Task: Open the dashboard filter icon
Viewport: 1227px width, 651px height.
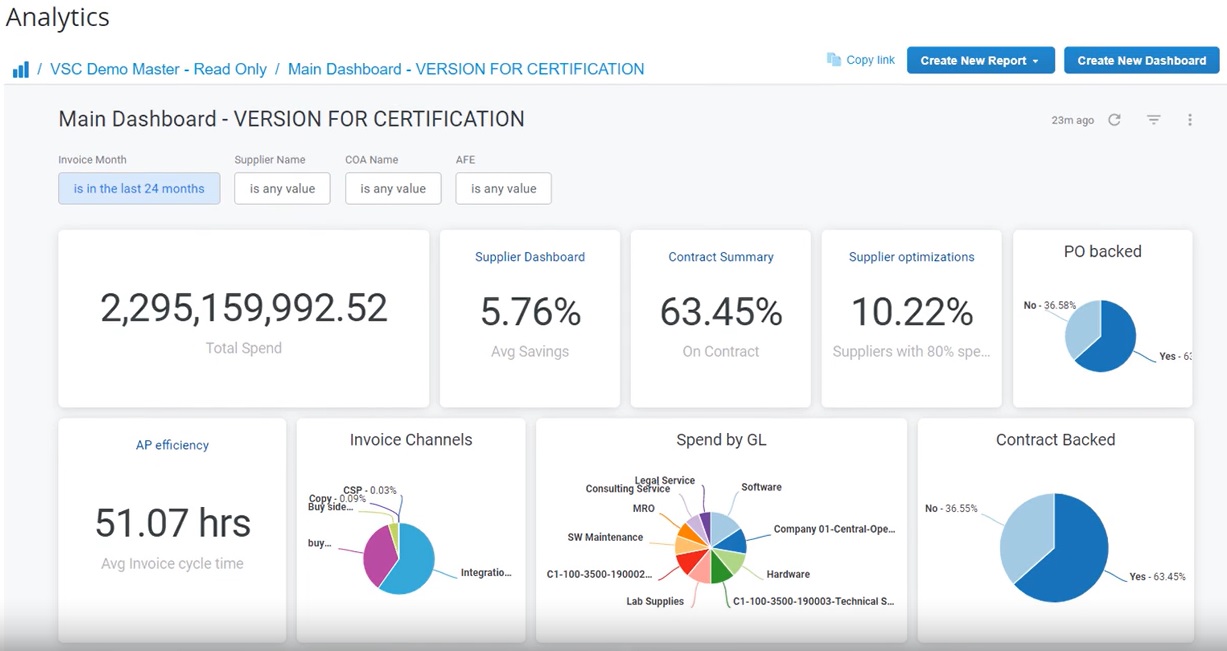Action: 1153,119
